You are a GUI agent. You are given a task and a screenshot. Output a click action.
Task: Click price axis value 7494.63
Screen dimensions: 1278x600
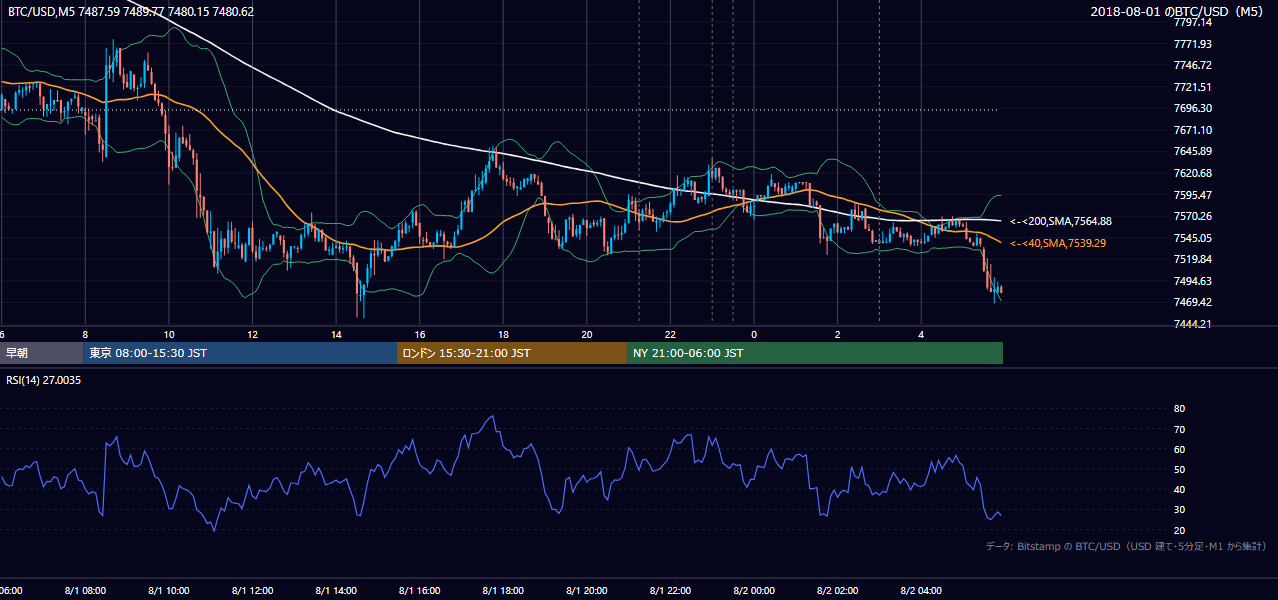click(x=1193, y=281)
